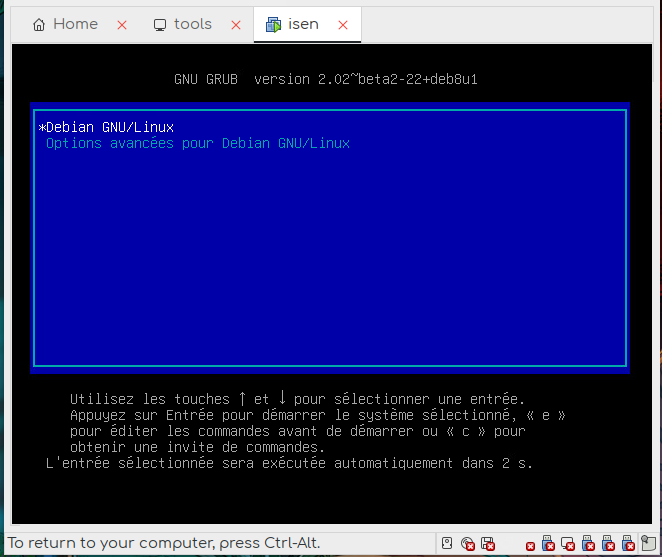662x557 pixels.
Task: Click the monitor-shaped device icon in status bar
Action: (568, 543)
